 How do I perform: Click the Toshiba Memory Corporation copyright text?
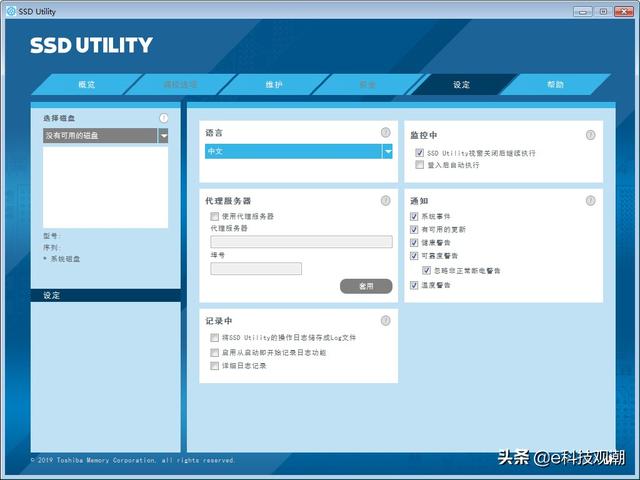pos(132,460)
